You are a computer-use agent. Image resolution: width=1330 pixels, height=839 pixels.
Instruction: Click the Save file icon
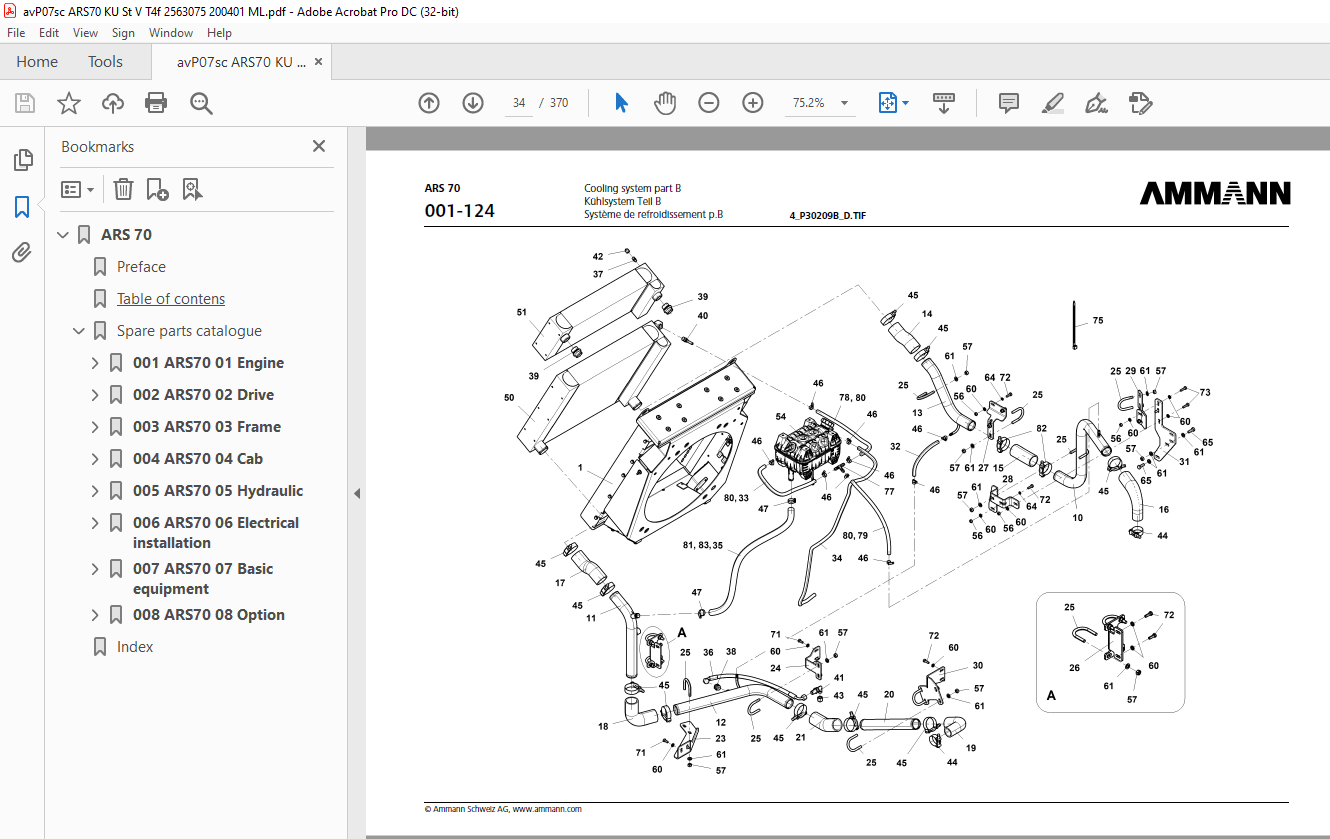click(25, 103)
